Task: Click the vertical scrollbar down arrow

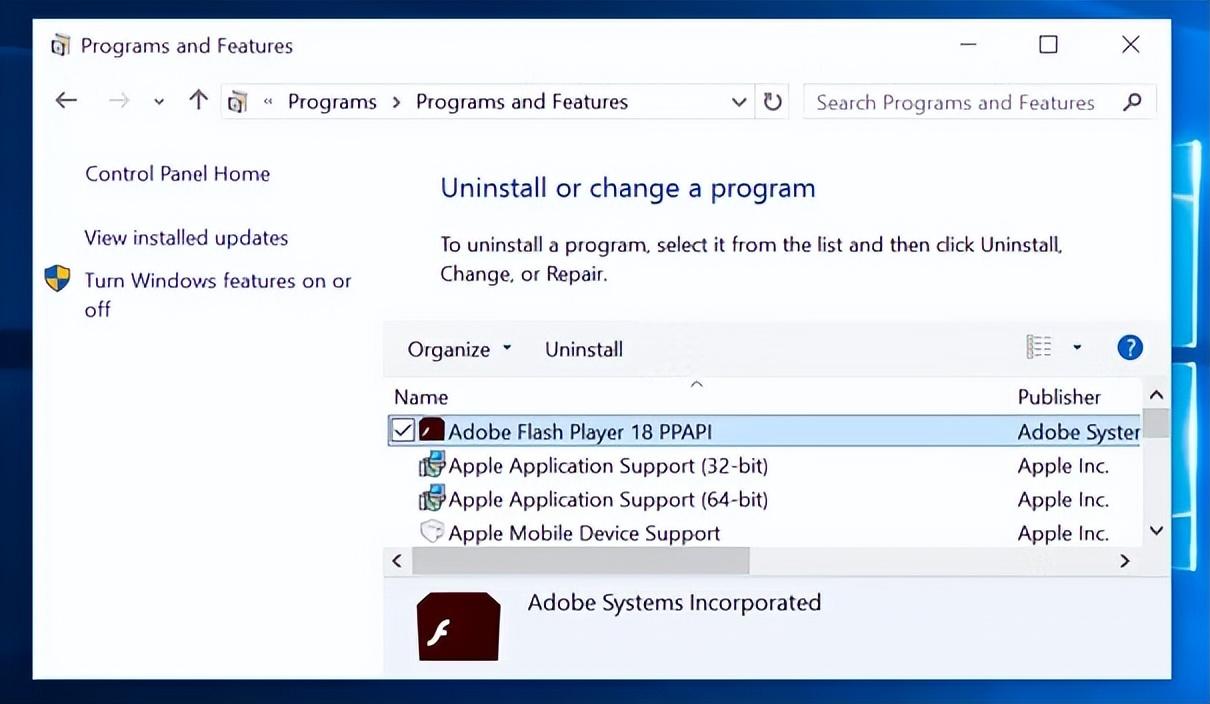Action: (x=1156, y=531)
